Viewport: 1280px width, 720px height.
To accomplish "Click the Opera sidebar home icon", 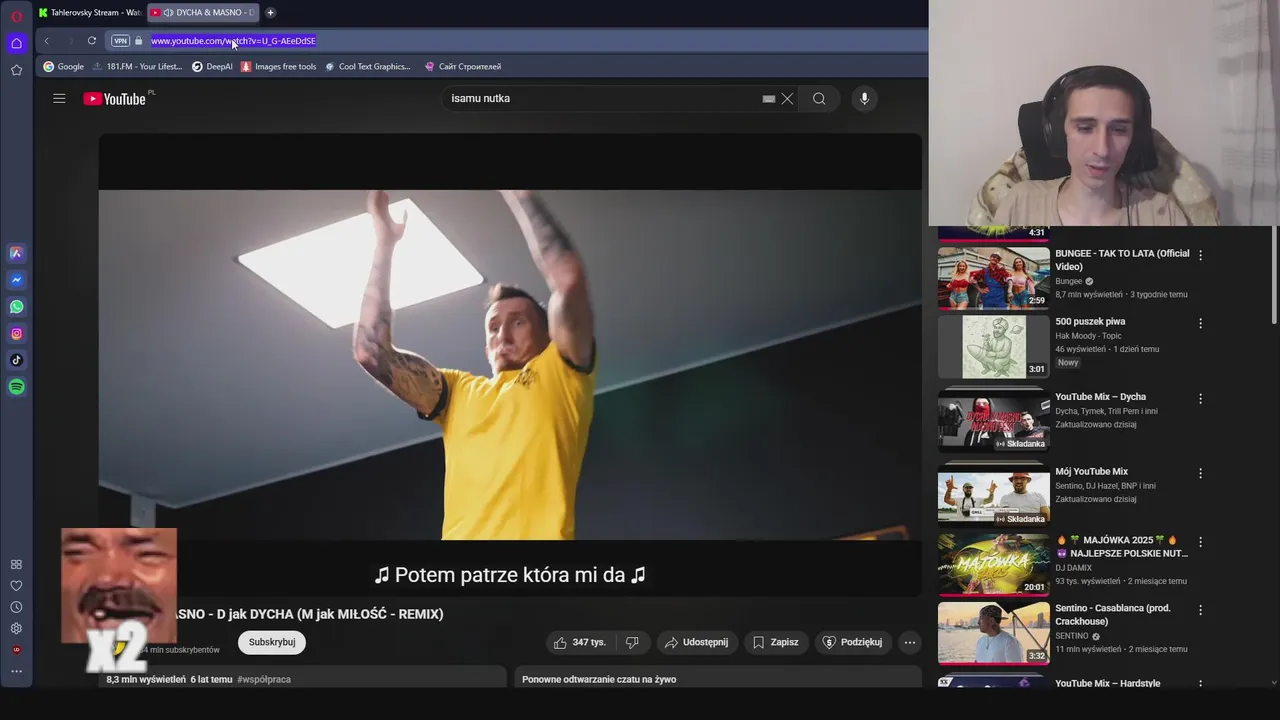I will (x=16, y=43).
